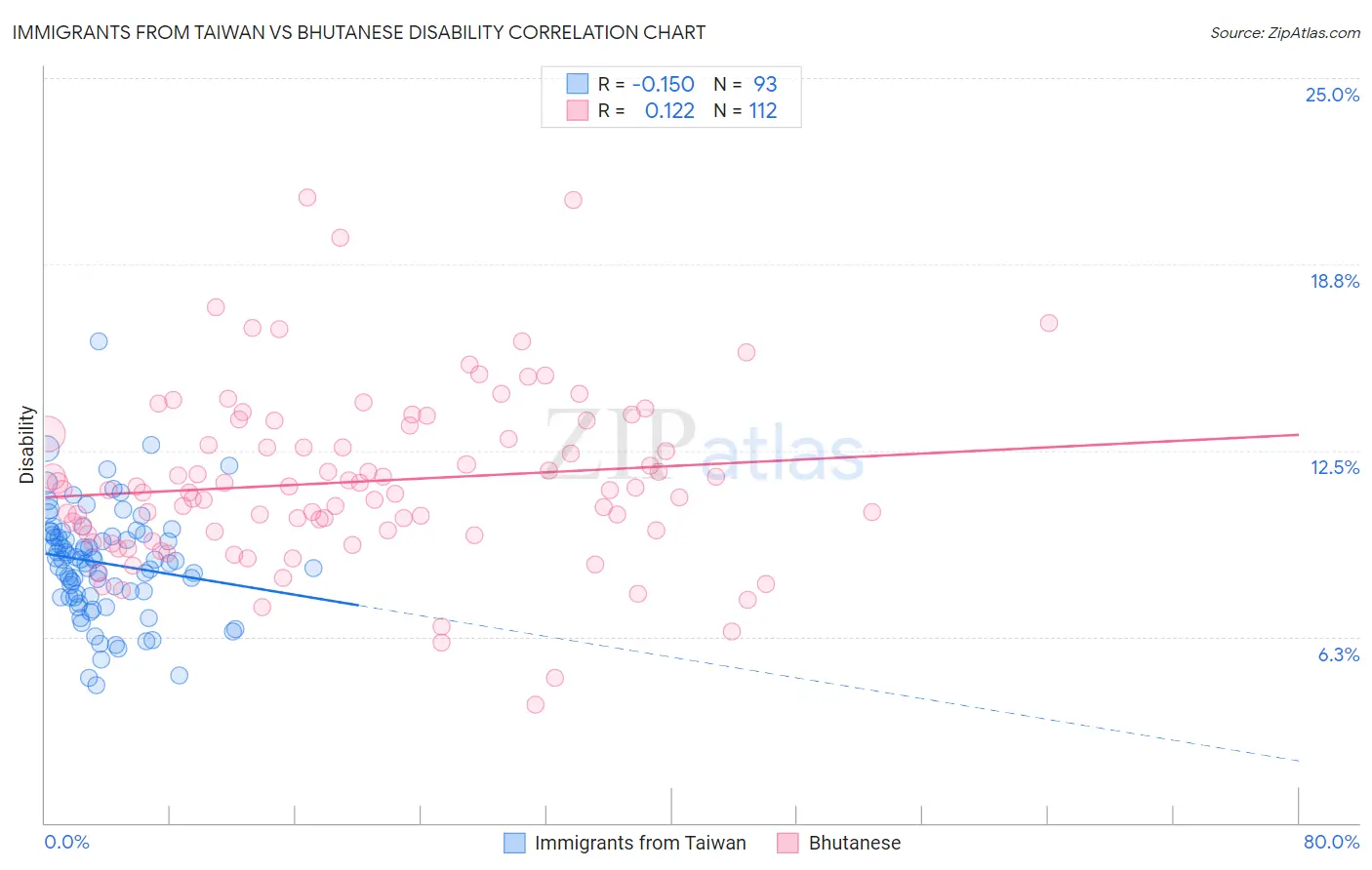Click the blue swatch beside R = -0.150
The image size is (1372, 870).
(578, 84)
